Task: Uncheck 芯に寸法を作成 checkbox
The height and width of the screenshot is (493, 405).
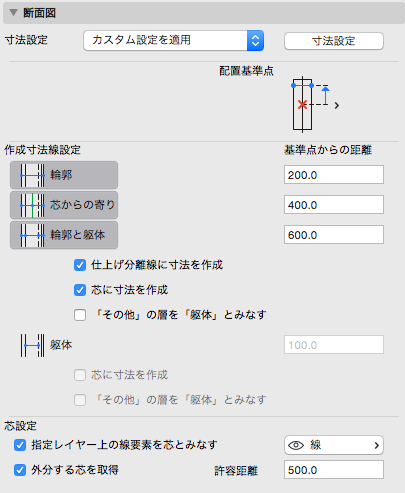Action: coord(80,290)
